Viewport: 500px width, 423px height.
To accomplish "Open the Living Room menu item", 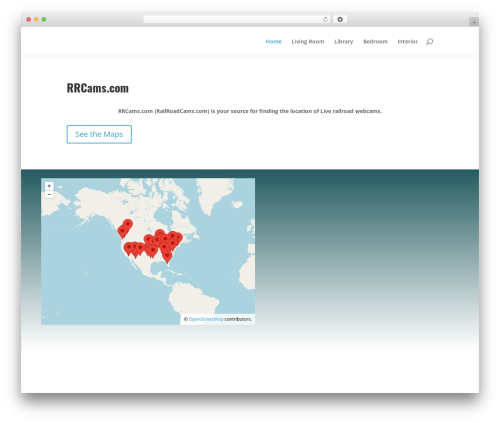I will 308,41.
